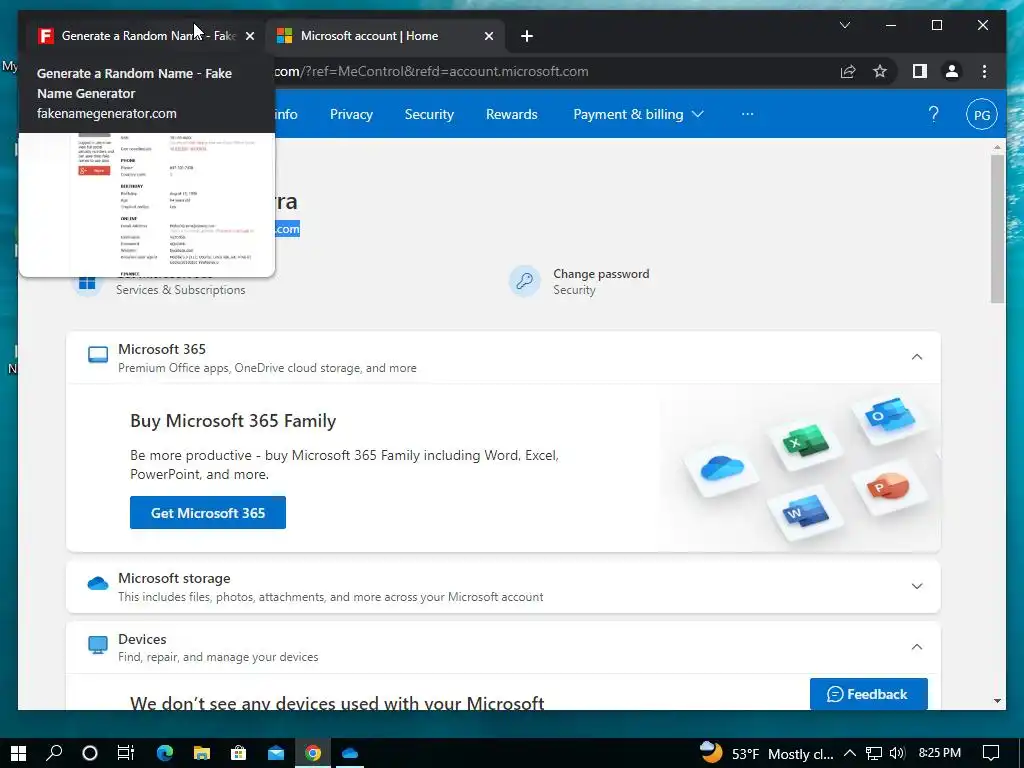Viewport: 1024px width, 768px height.
Task: Click the Chrome taskbar icon
Action: pos(313,753)
